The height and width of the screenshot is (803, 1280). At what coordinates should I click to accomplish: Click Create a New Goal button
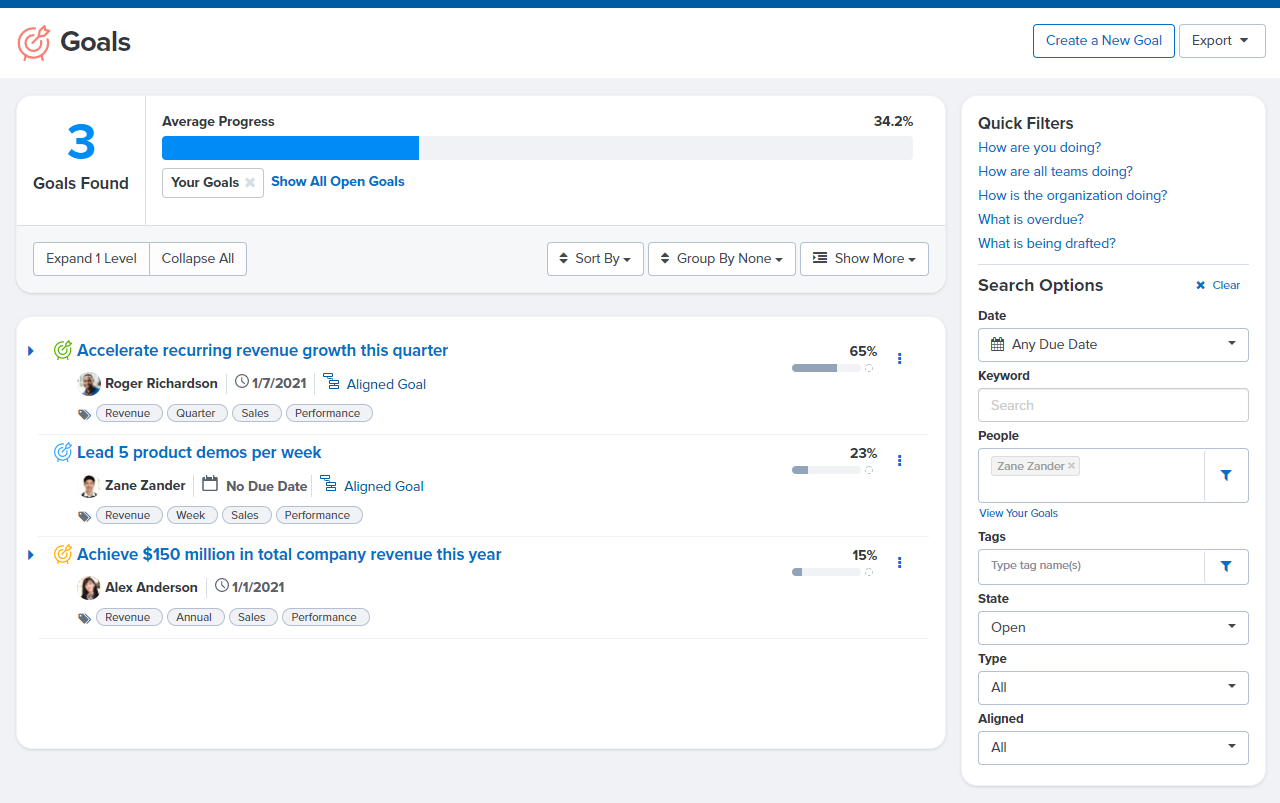tap(1104, 41)
